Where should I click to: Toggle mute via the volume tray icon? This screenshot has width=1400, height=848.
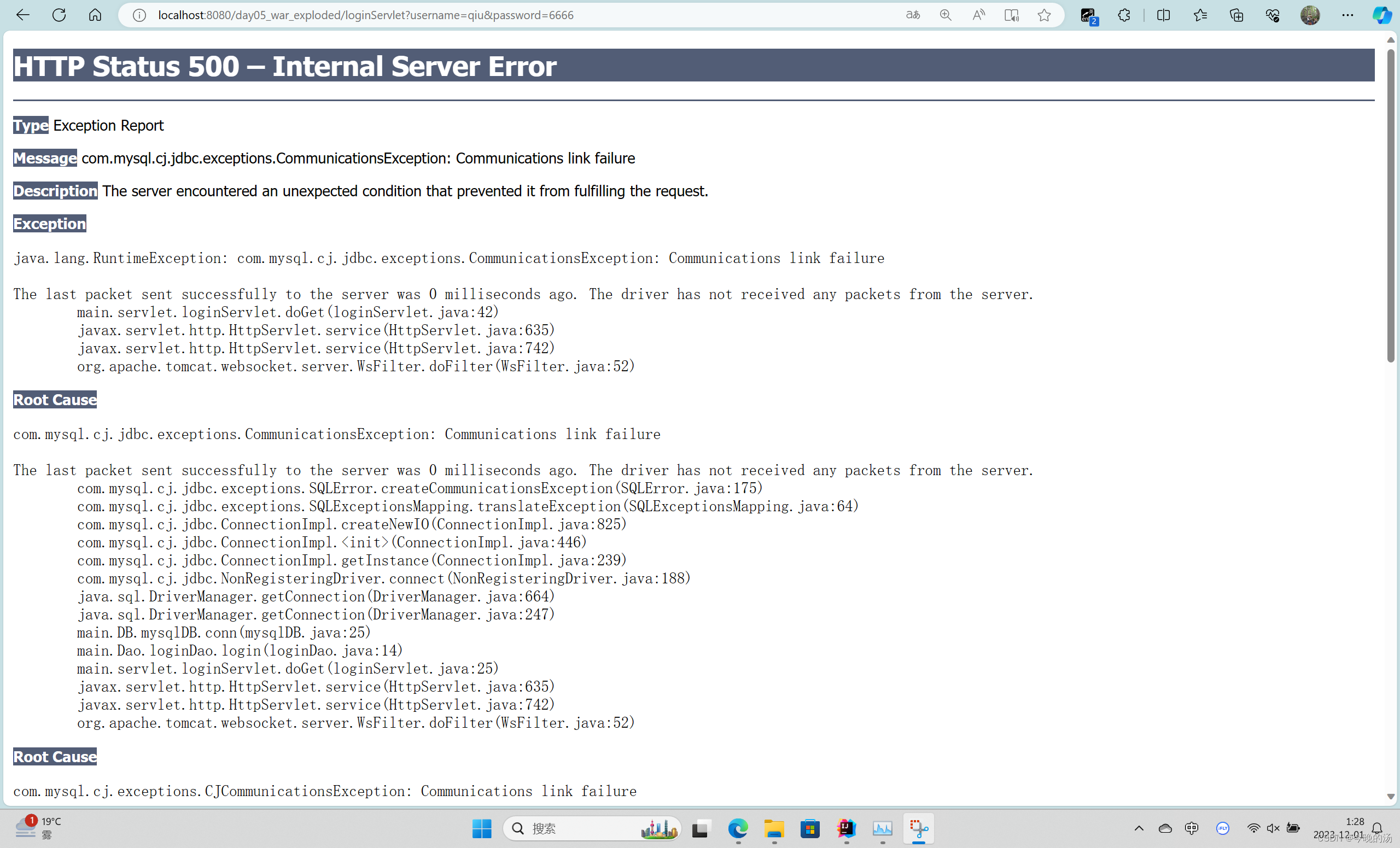pyautogui.click(x=1273, y=828)
